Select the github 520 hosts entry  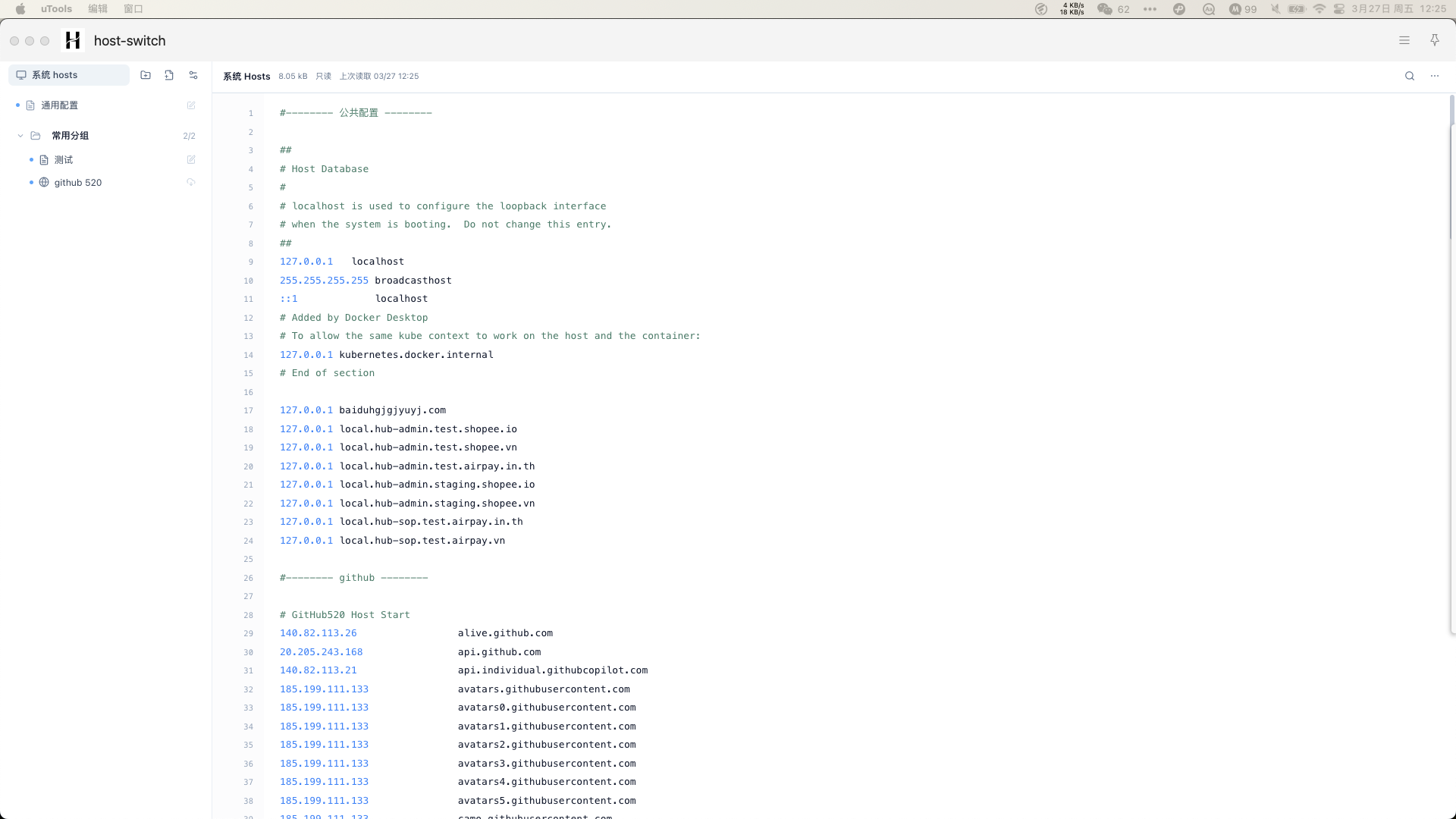tap(78, 183)
